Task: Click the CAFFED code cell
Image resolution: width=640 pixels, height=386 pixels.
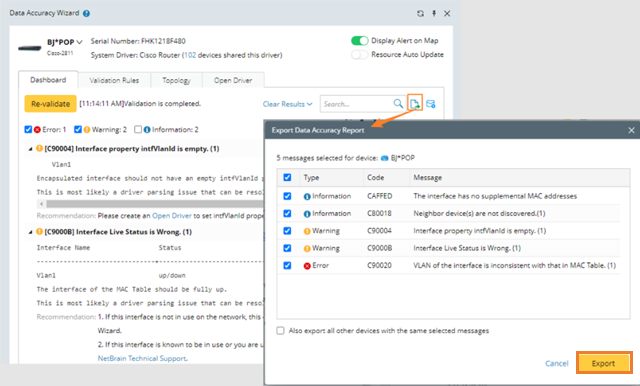Action: pos(380,196)
